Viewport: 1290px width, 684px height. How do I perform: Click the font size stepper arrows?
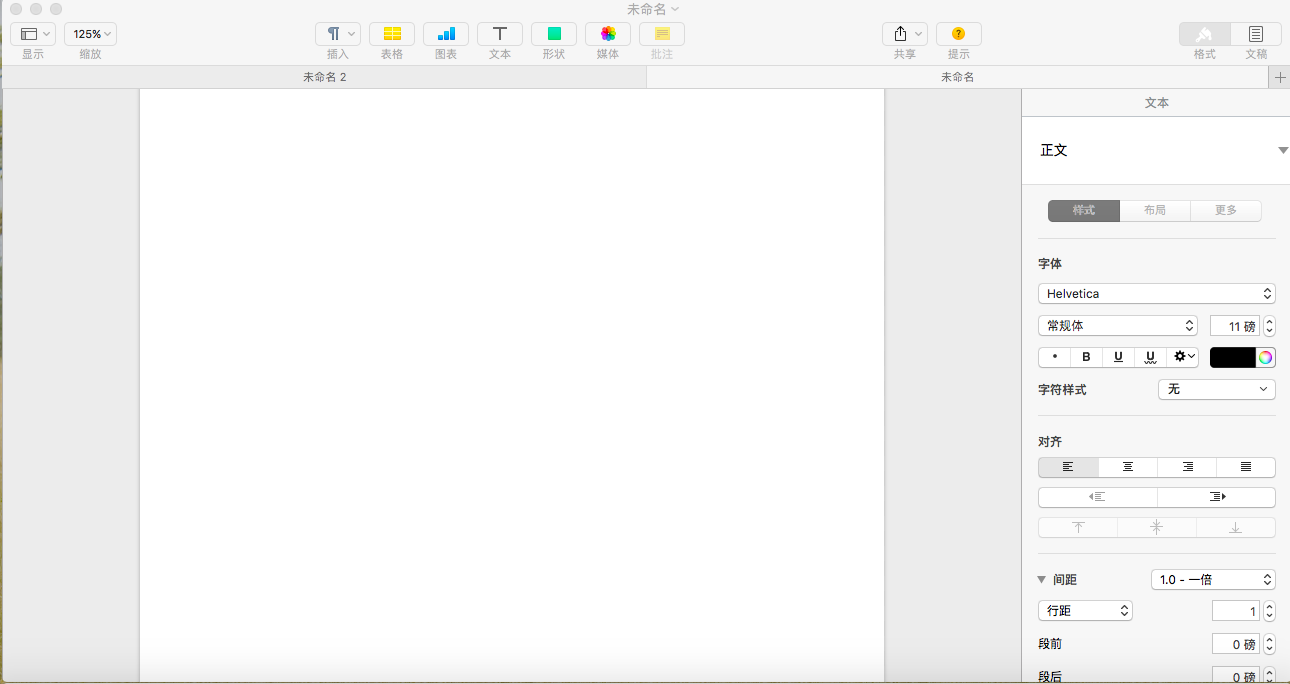coord(1270,326)
